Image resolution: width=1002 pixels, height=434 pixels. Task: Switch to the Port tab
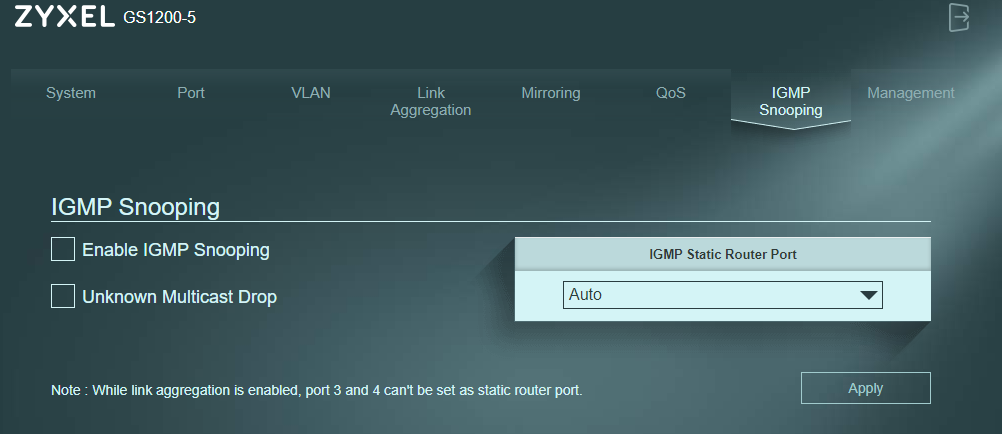[x=191, y=93]
